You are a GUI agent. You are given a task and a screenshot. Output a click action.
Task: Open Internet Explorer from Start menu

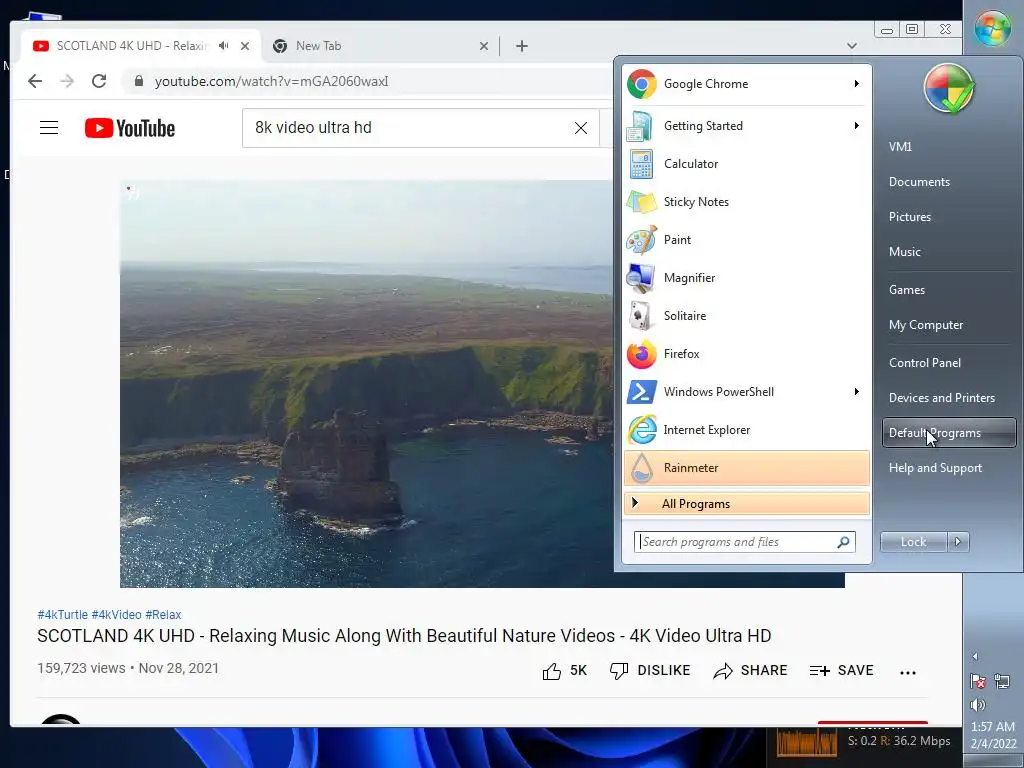746,430
